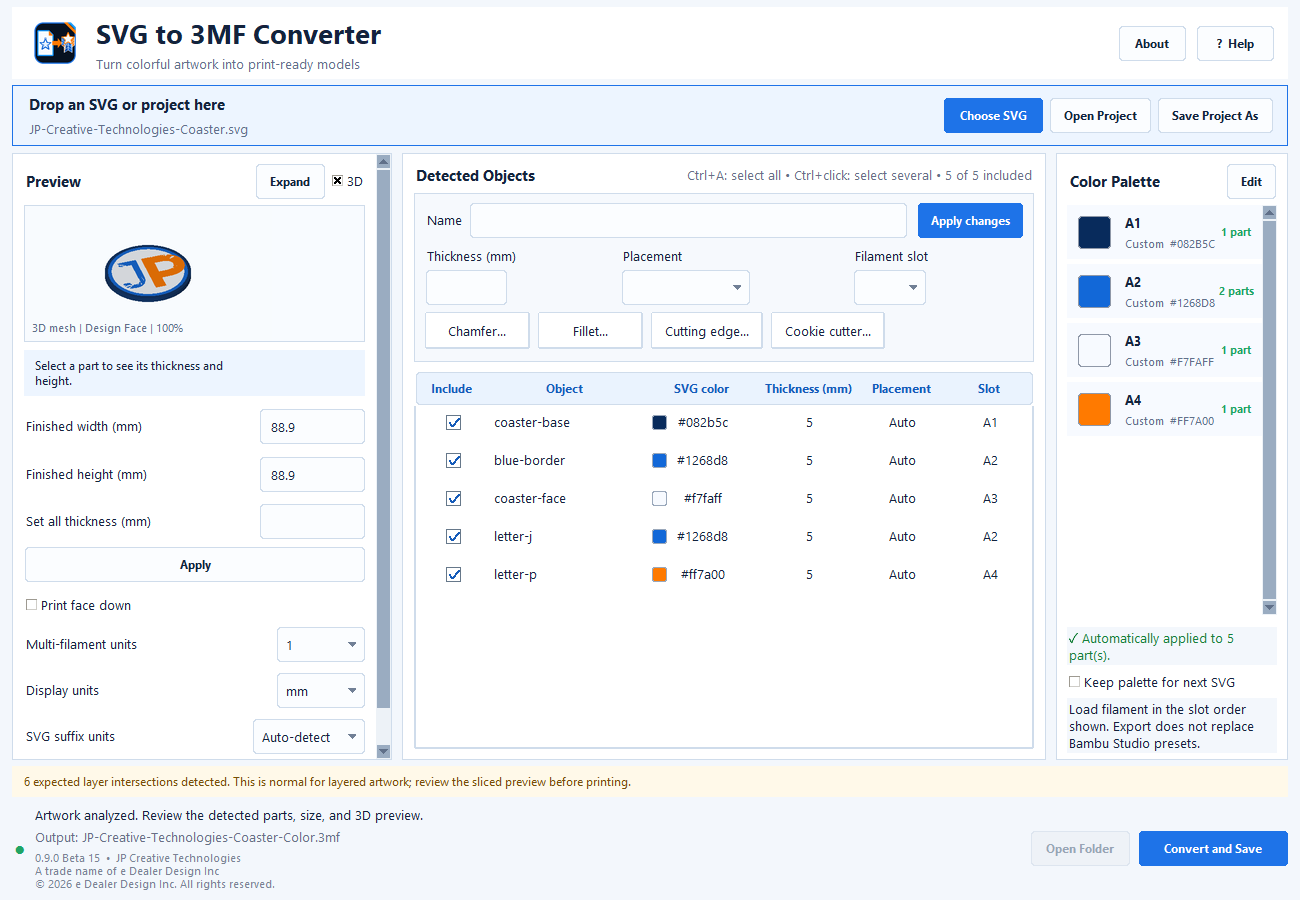Click the A2 '2 parts' label
The image size is (1300, 900).
point(1236,292)
